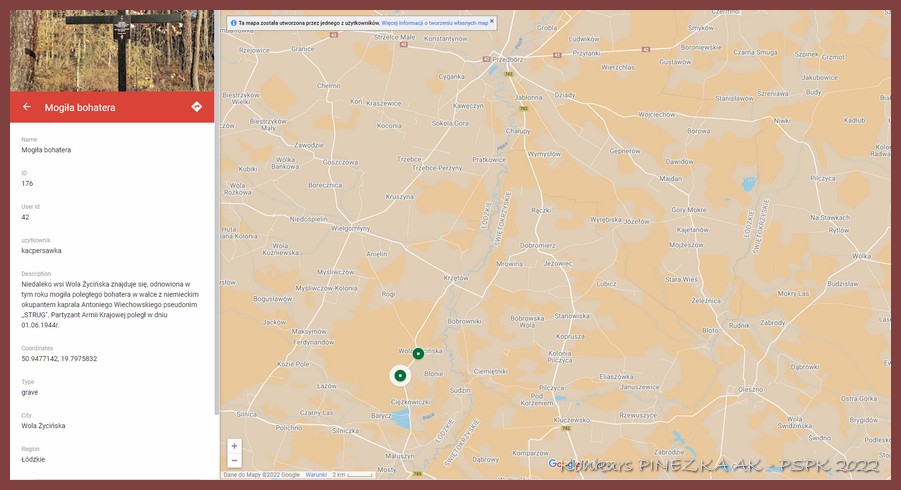Click the Pilczyca label on the map
The image size is (901, 490).
tap(552, 388)
